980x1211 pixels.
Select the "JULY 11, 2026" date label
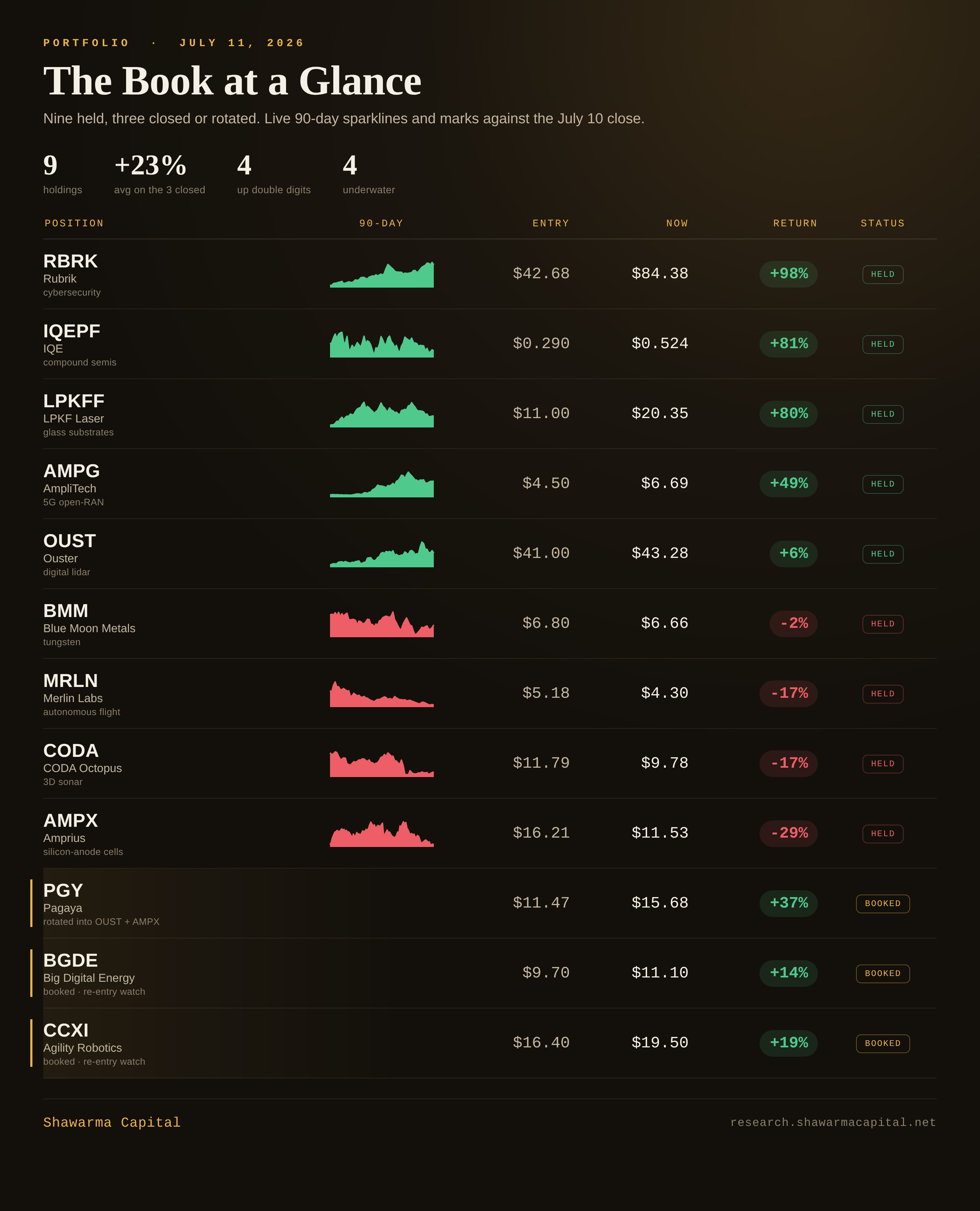(242, 43)
